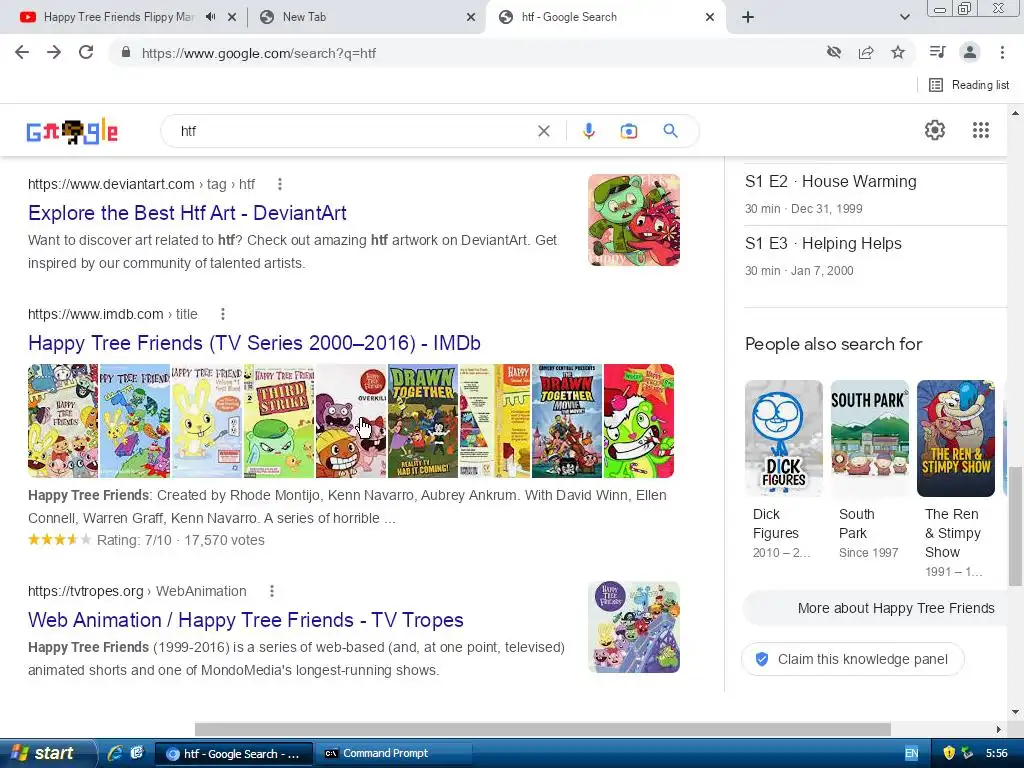Screen dimensions: 1024x768
Task: Switch to Command Prompt in taskbar
Action: point(394,754)
